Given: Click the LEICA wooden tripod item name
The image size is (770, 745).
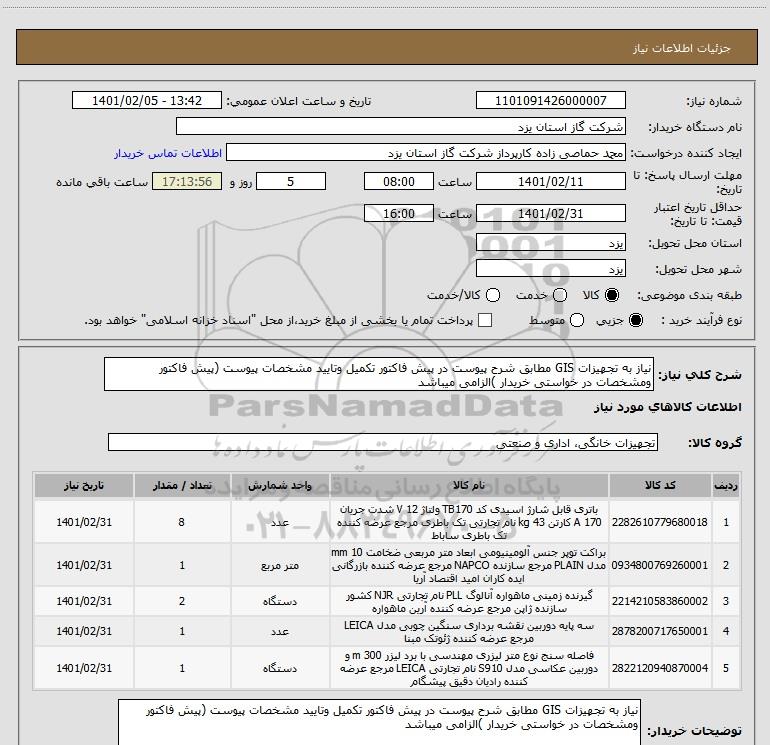Looking at the screenshot, I should click(469, 632).
